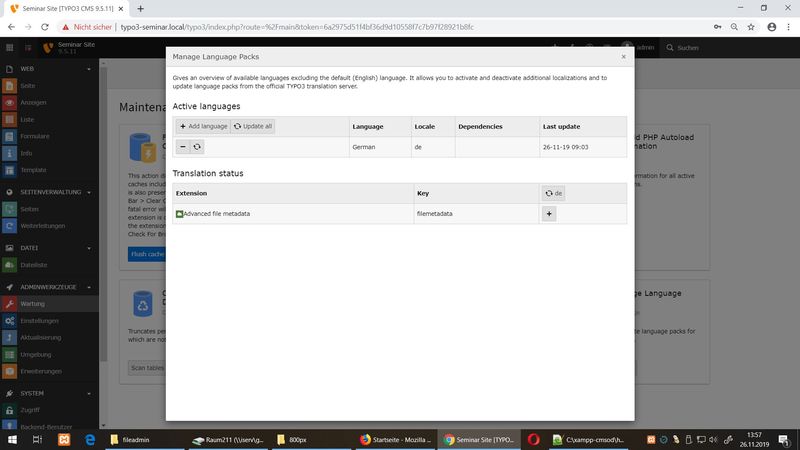The image size is (800, 450).
Task: Reload the browser page
Action: pyautogui.click(x=45, y=27)
